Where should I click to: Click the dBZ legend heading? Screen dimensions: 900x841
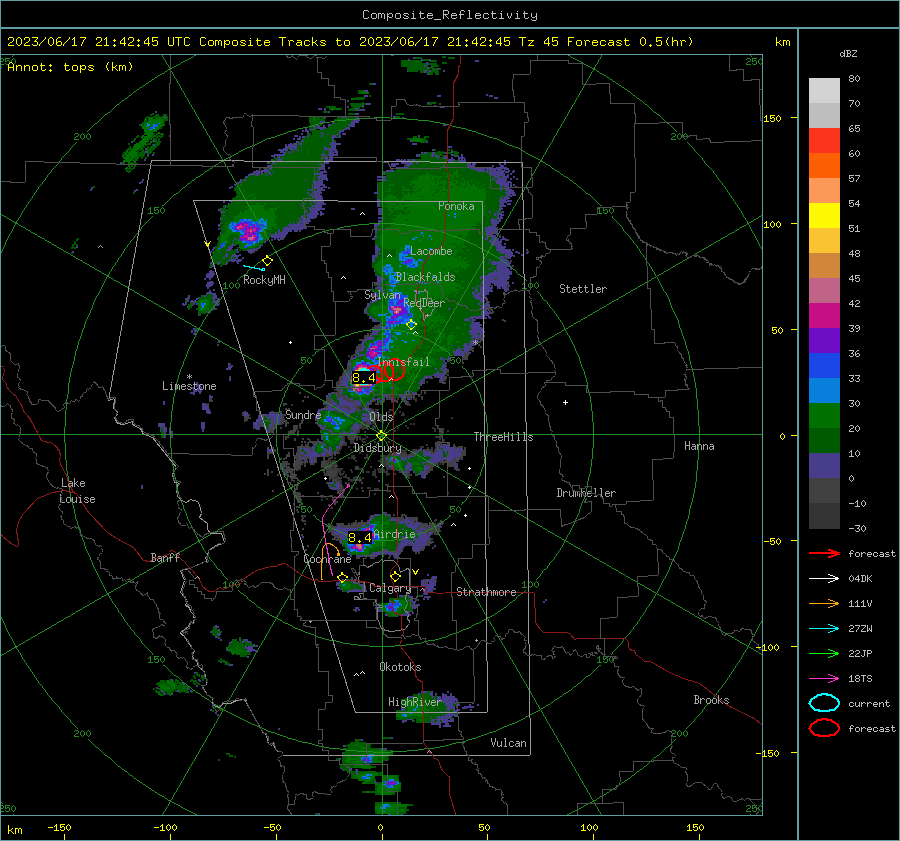848,53
